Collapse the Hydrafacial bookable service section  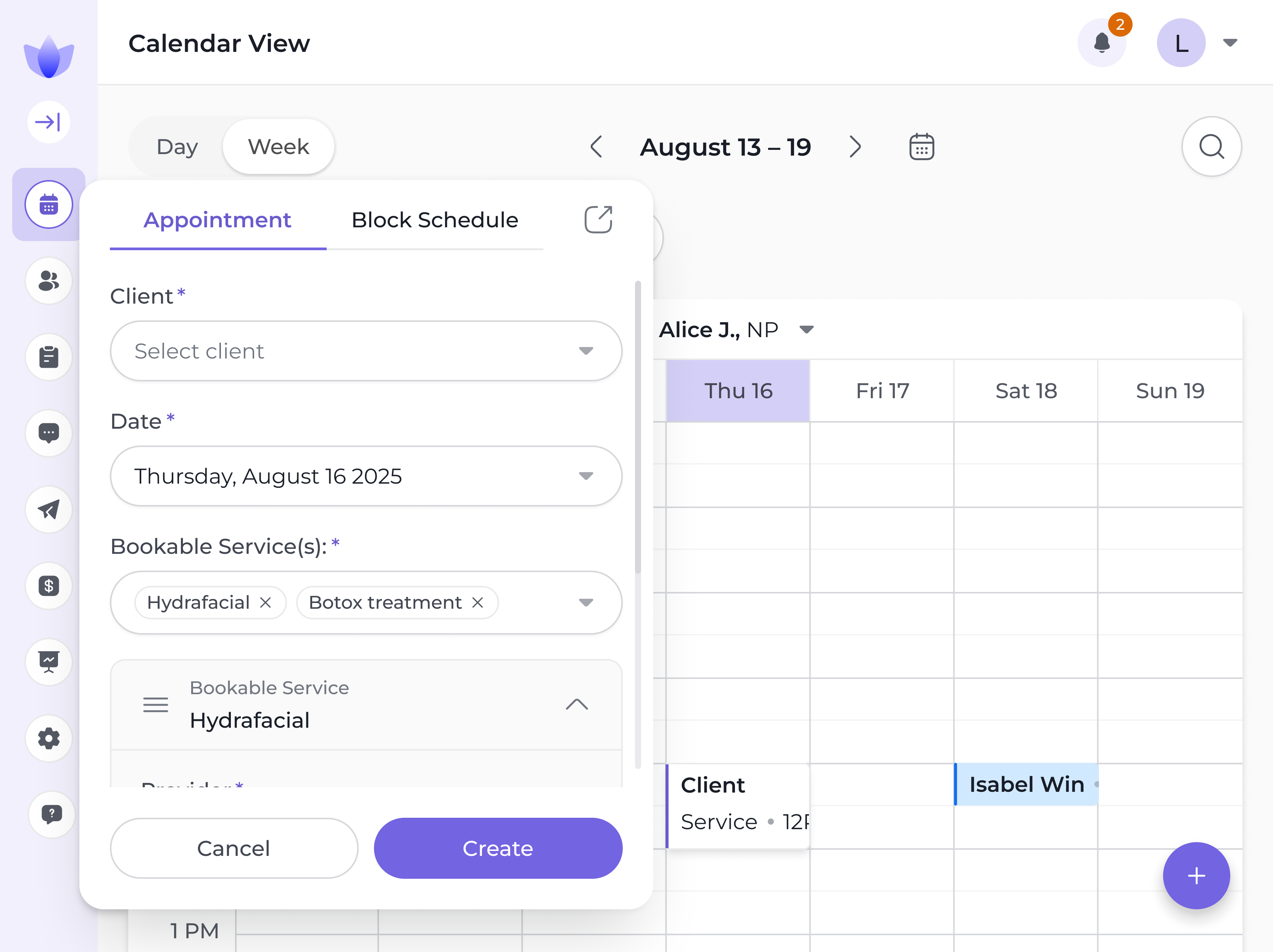tap(577, 704)
